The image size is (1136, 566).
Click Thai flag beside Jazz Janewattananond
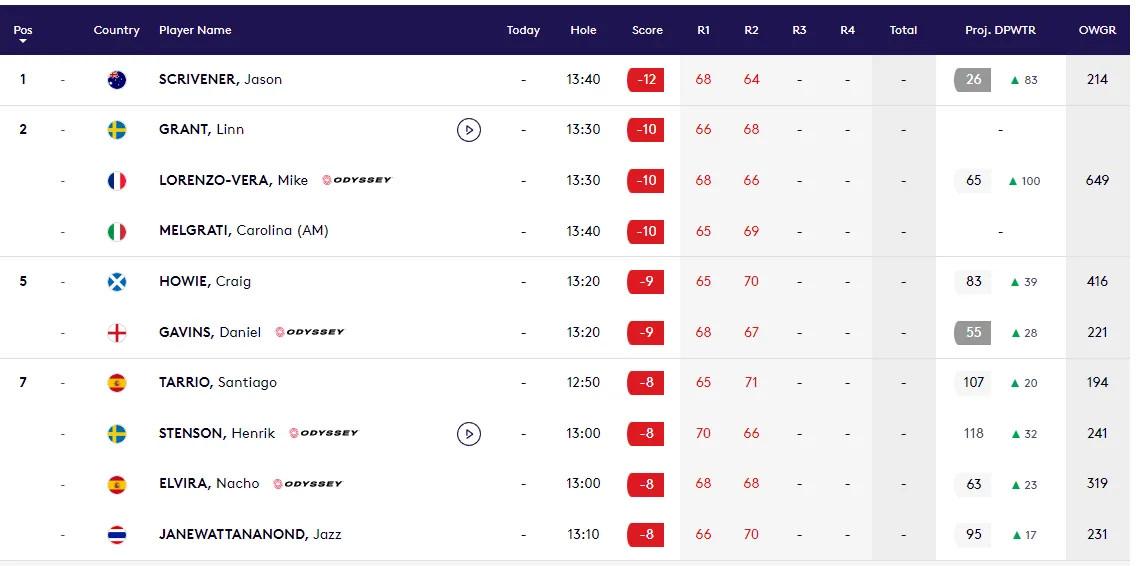click(117, 535)
